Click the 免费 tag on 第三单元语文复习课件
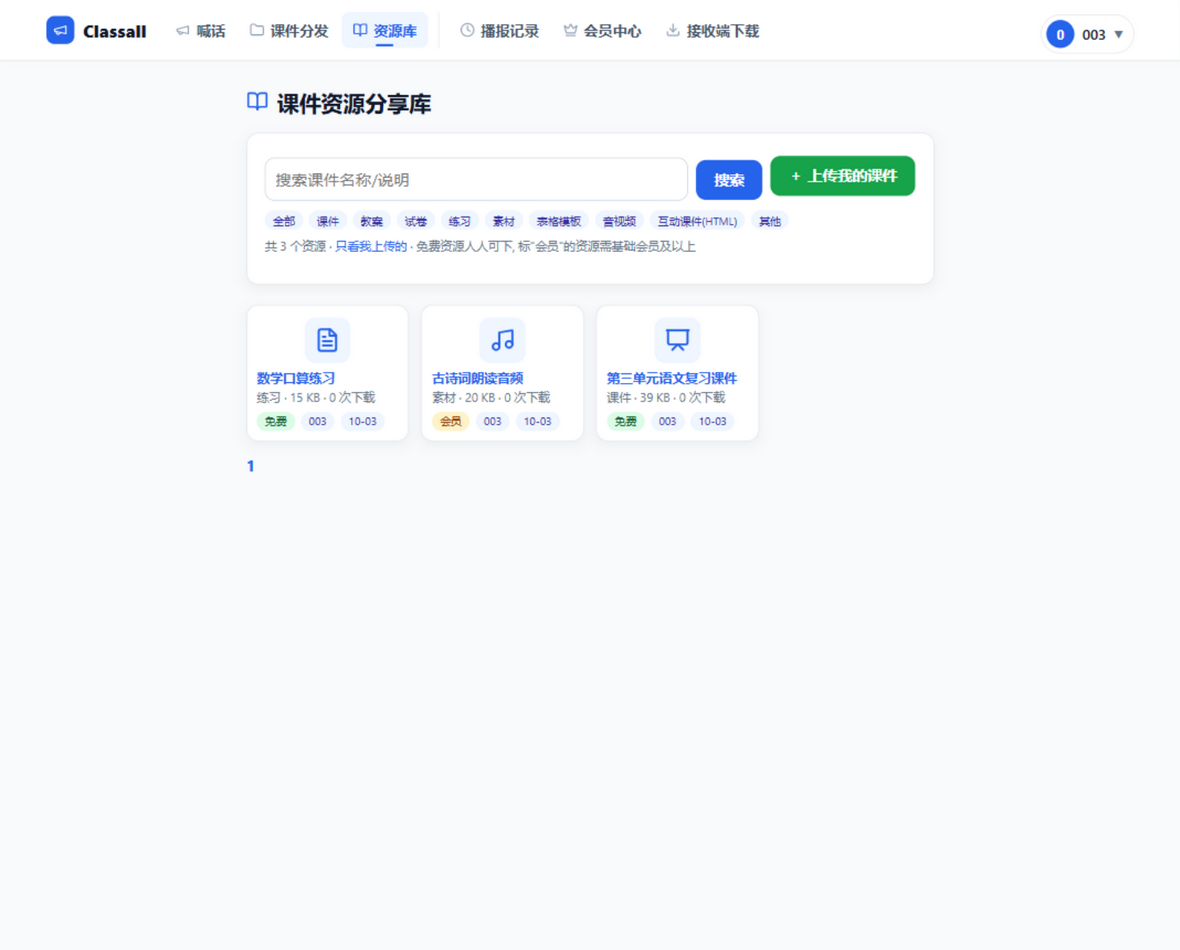Image resolution: width=1180 pixels, height=950 pixels. 625,422
